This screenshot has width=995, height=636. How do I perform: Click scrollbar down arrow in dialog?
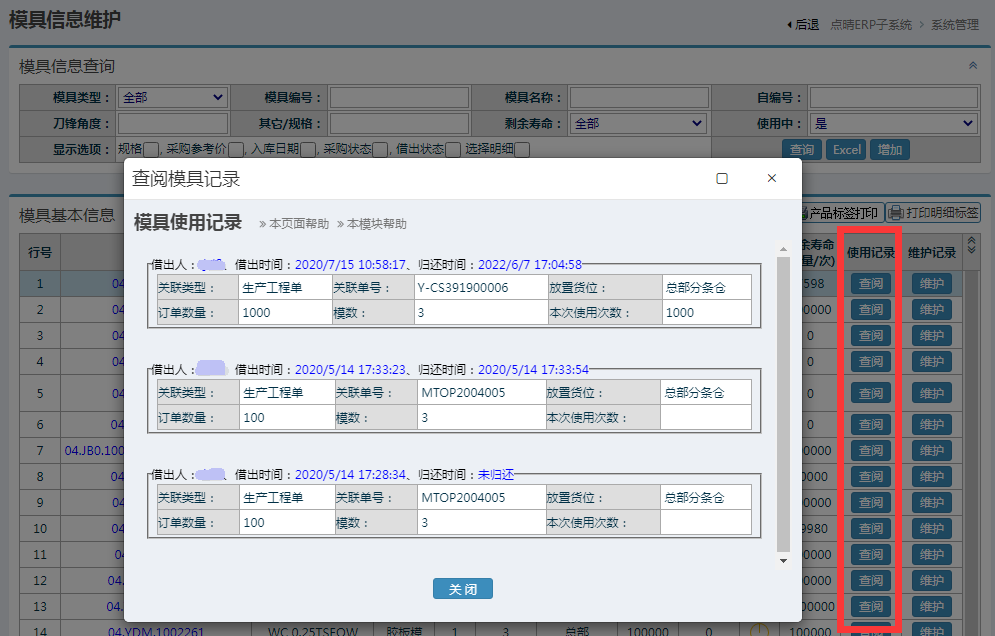pyautogui.click(x=784, y=559)
